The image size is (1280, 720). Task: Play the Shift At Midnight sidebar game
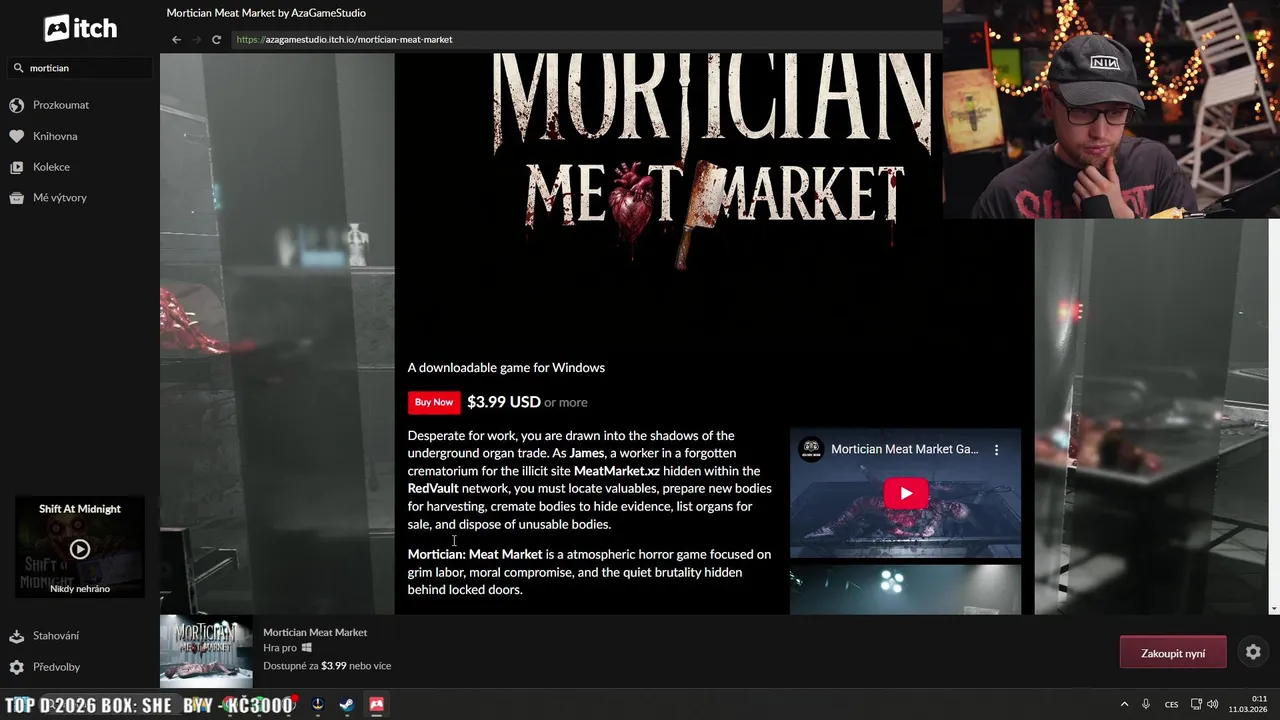coord(80,549)
